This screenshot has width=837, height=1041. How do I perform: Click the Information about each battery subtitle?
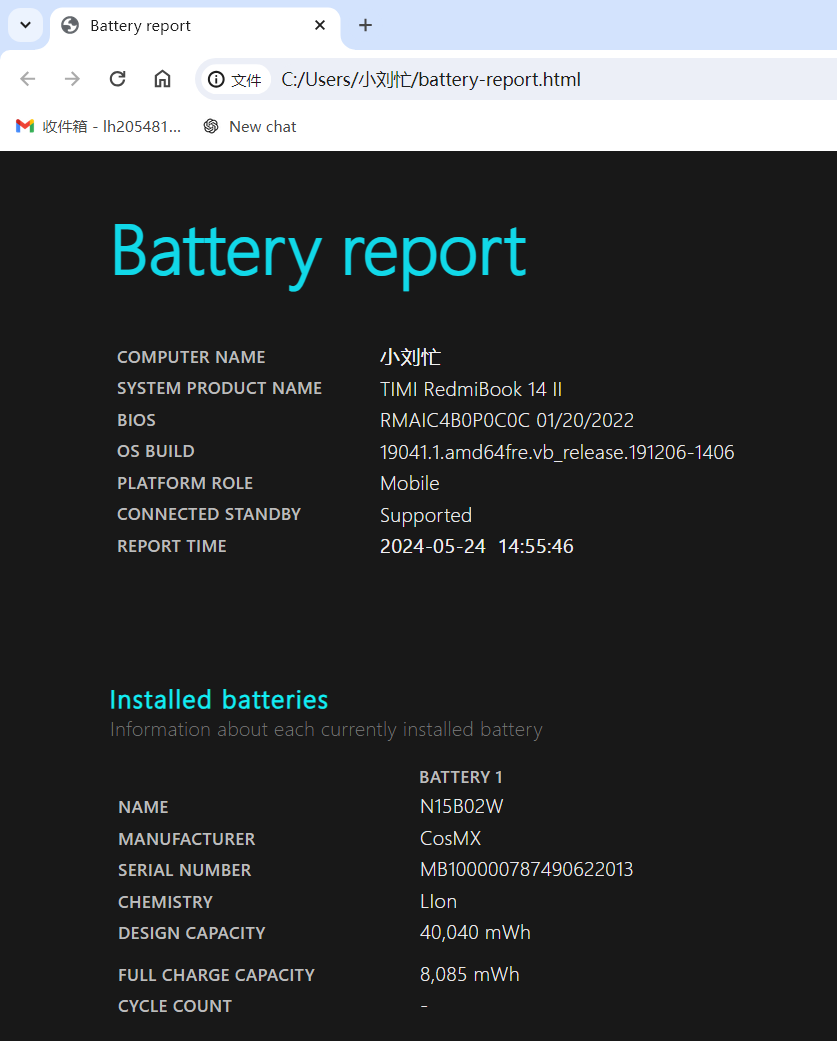tap(326, 730)
